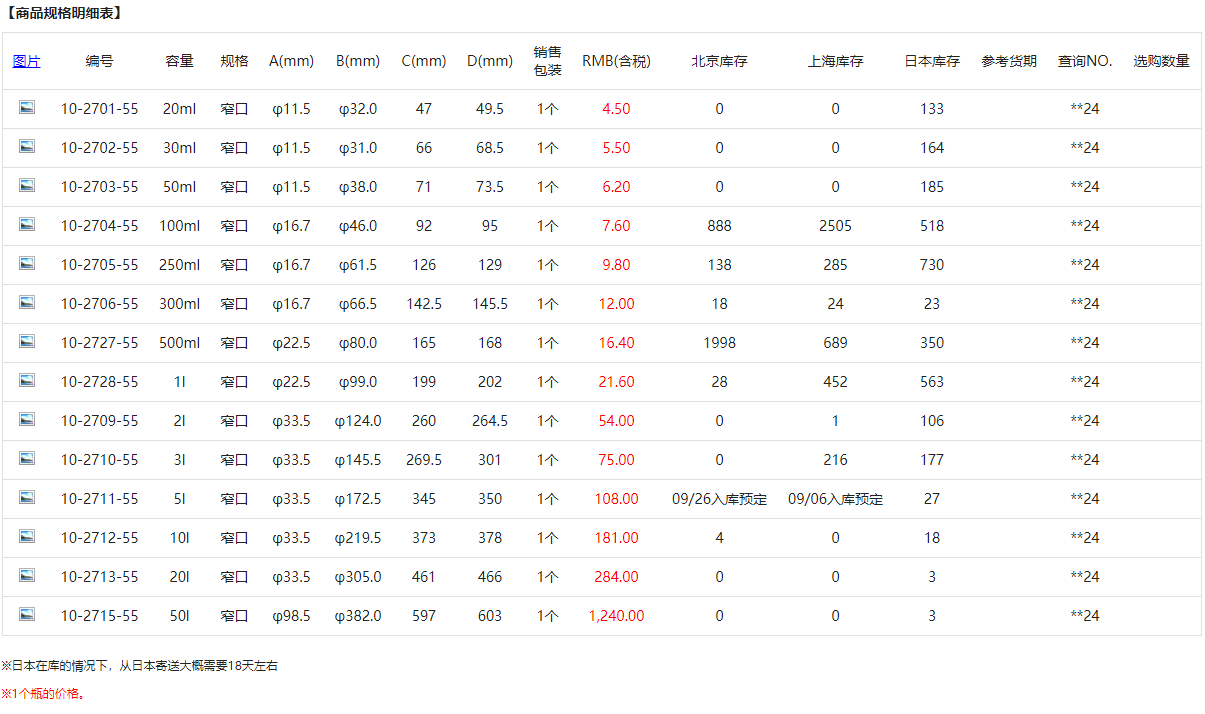Open picture icon for 10-2702-55 row
This screenshot has height=714, width=1205.
[27, 147]
